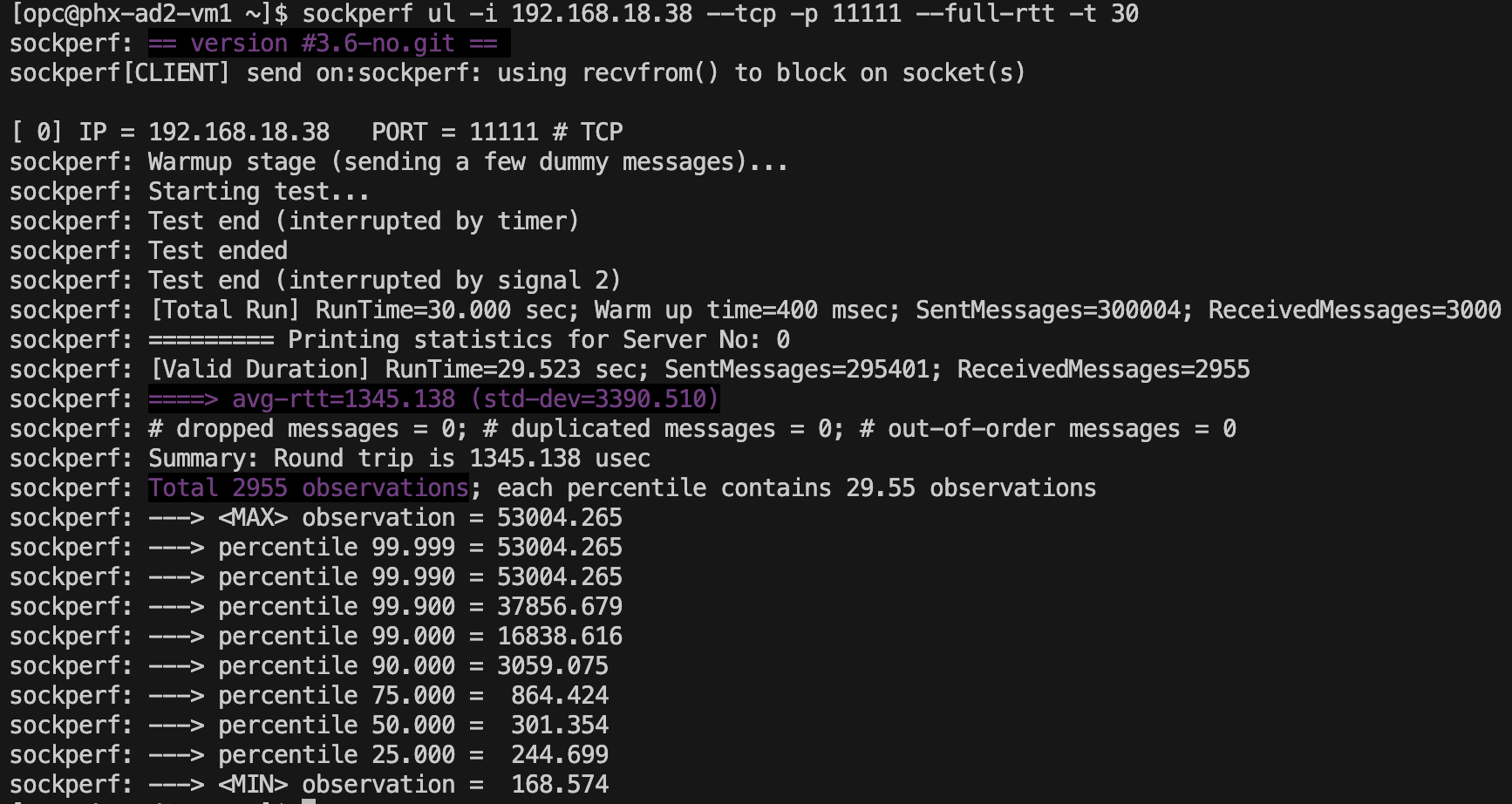Click the percentile 90.000 value 3059.075
The height and width of the screenshot is (804, 1512).
552,666
